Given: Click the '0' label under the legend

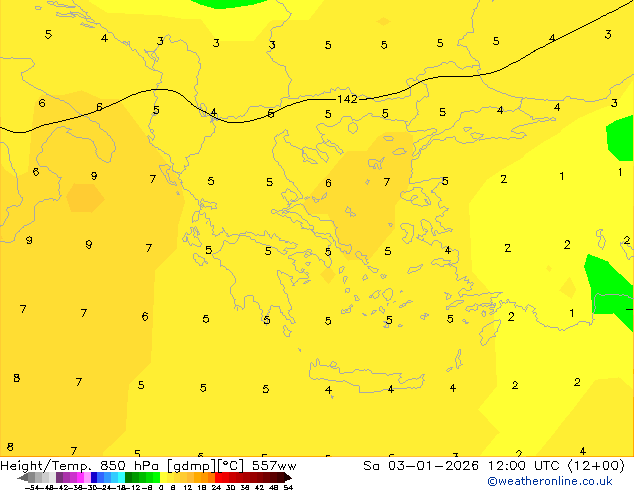Looking at the screenshot, I should pyautogui.click(x=161, y=487).
